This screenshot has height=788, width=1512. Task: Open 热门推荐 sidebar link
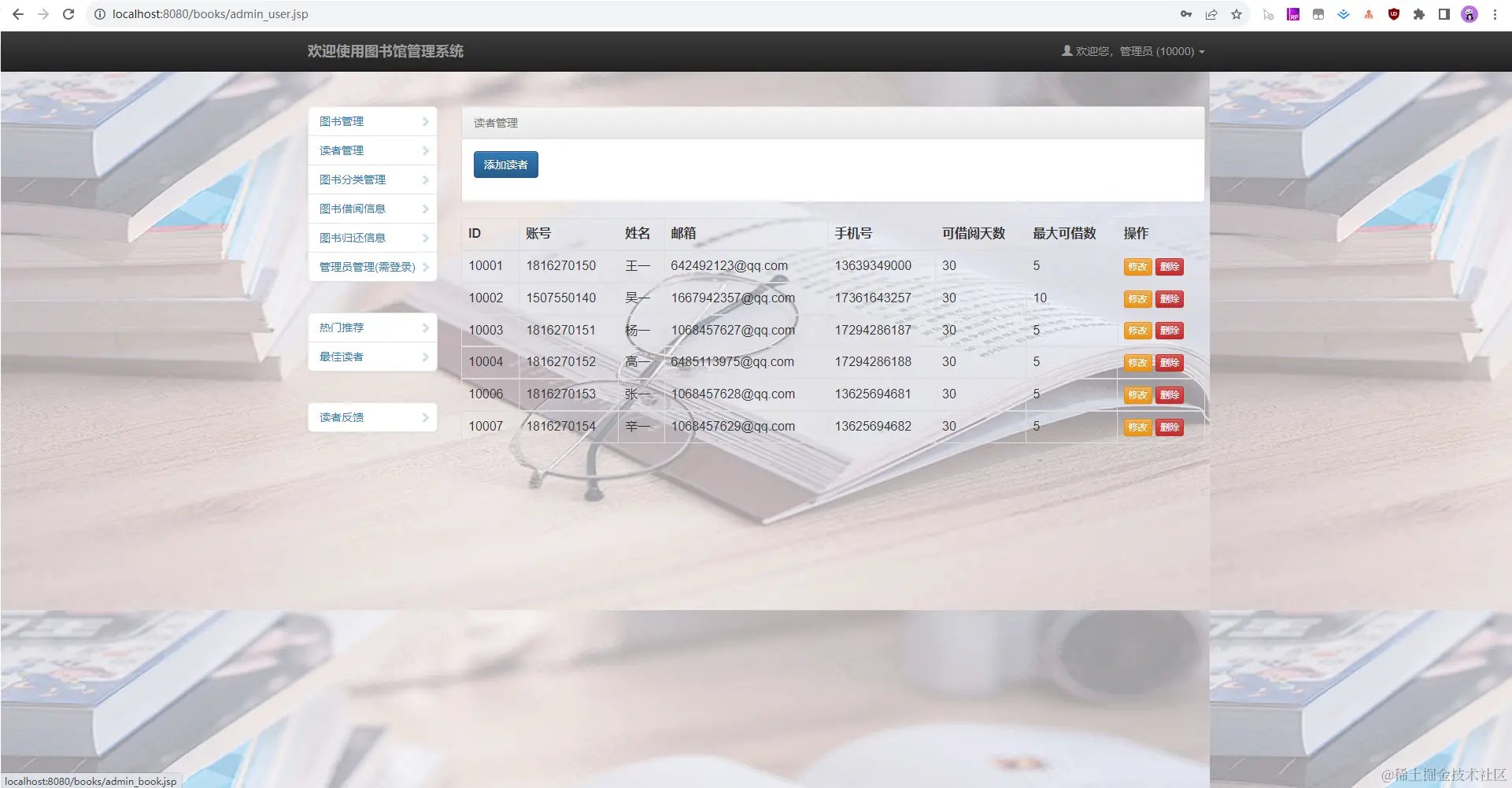point(372,327)
